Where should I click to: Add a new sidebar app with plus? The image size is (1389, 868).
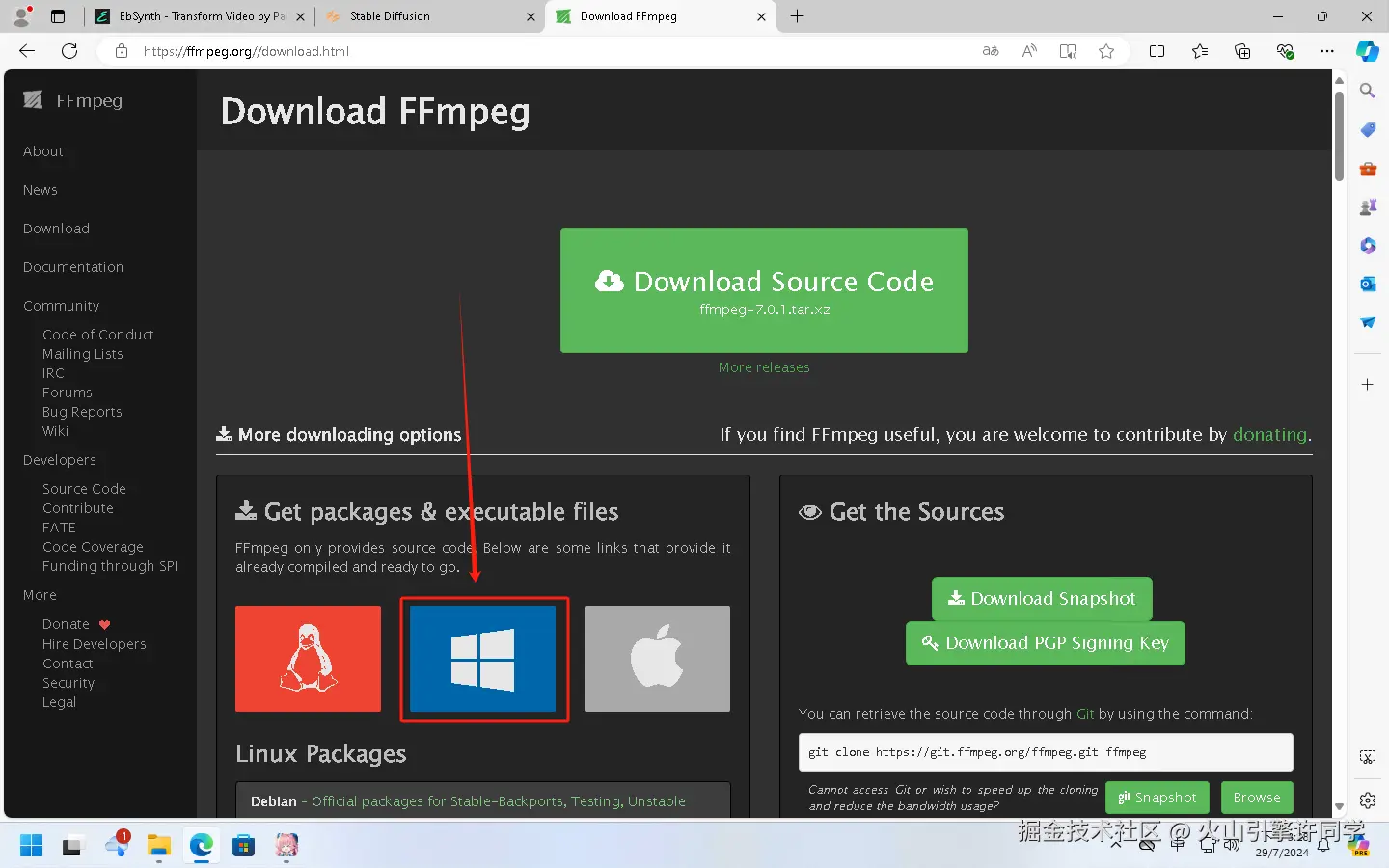click(1368, 384)
